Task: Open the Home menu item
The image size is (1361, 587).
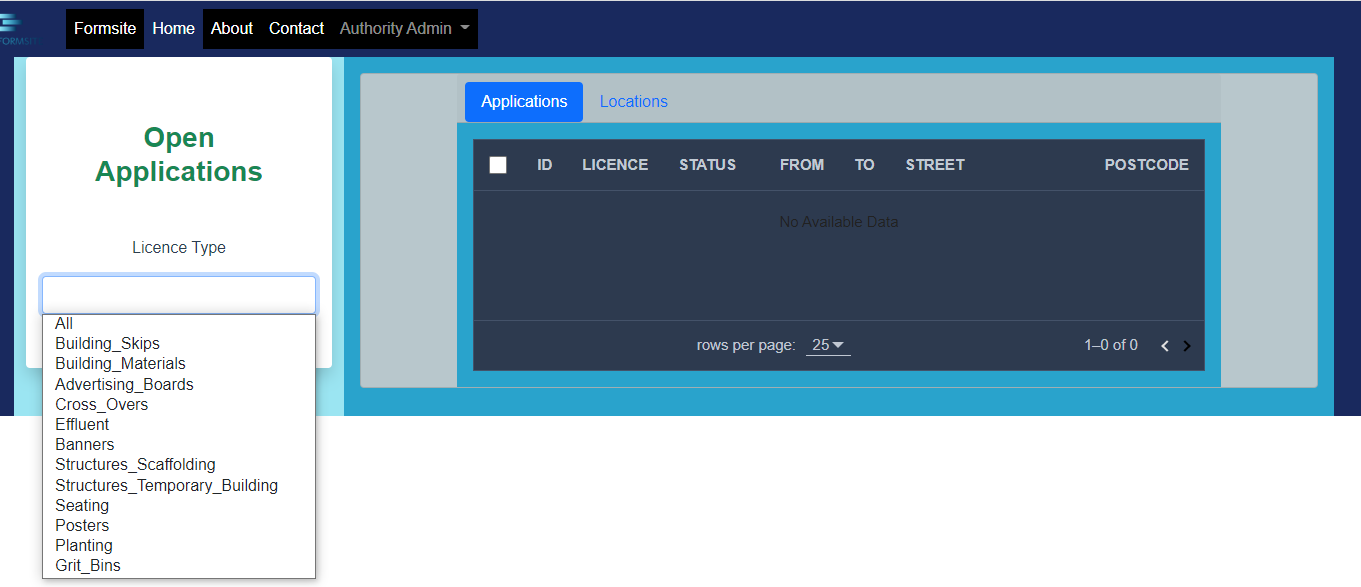Action: coord(173,28)
